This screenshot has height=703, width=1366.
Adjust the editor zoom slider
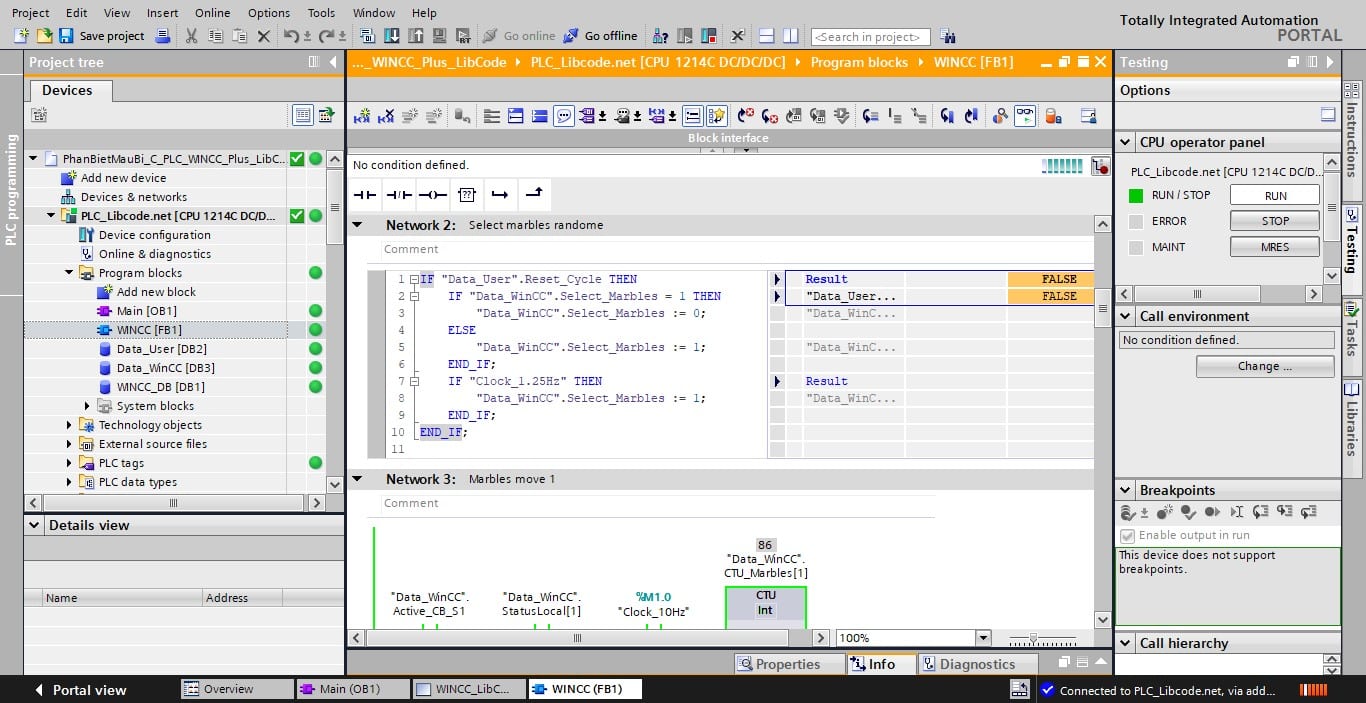[x=1033, y=638]
